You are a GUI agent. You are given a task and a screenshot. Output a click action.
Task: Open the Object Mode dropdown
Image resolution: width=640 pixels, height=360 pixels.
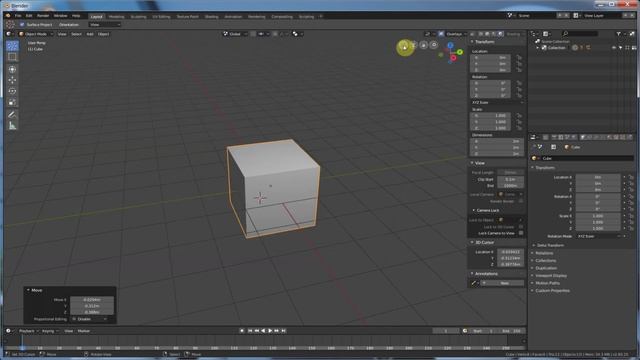coord(36,34)
